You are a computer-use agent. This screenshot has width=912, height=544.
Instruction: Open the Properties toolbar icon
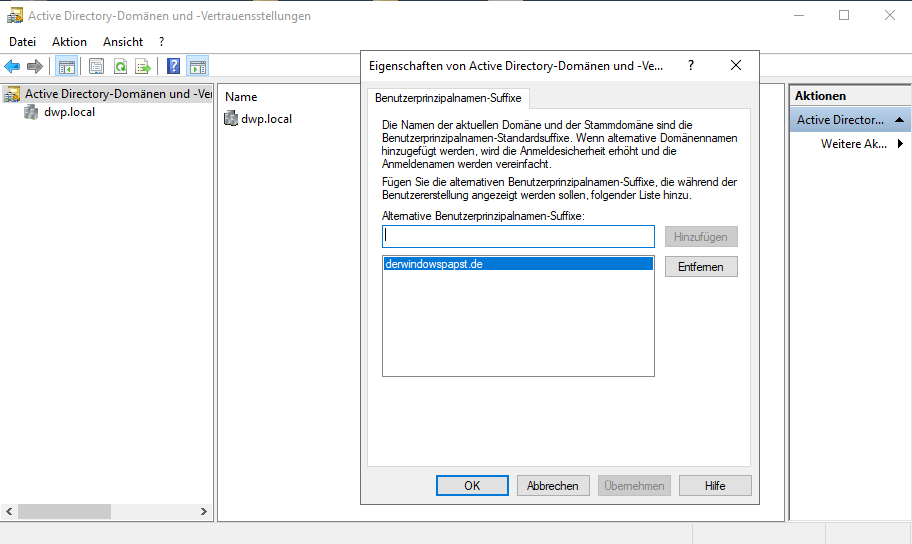pos(96,67)
